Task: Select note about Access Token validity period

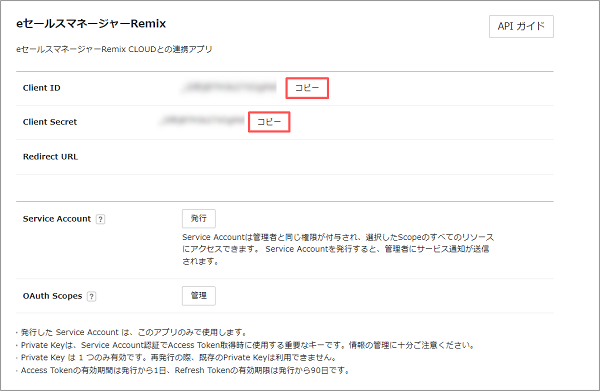Action: click(183, 370)
